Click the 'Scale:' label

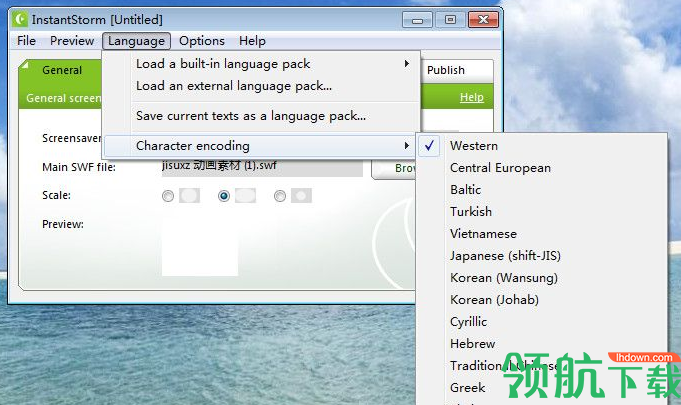point(56,195)
